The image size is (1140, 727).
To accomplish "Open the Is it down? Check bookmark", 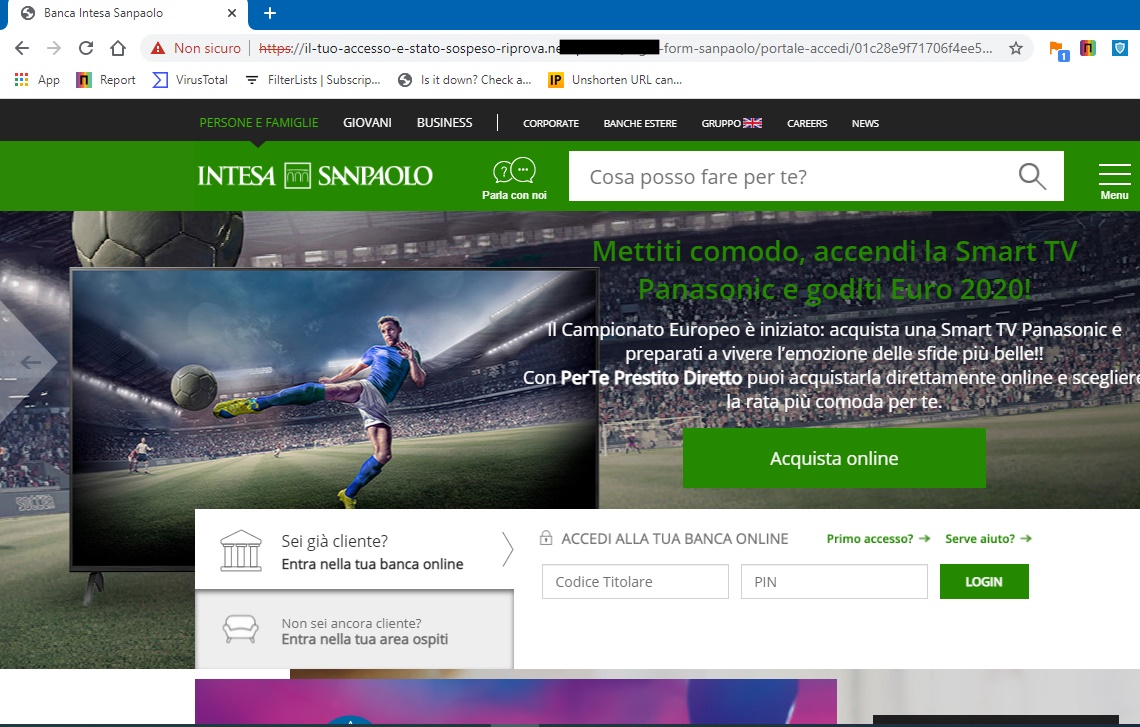I will coord(465,80).
